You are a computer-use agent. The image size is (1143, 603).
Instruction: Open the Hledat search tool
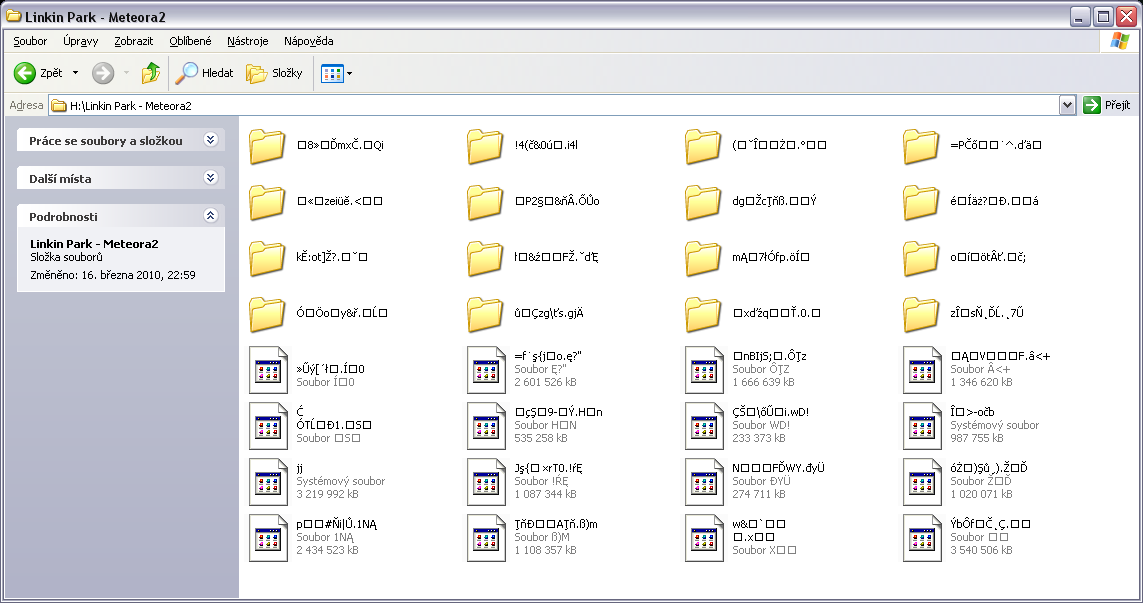205,73
